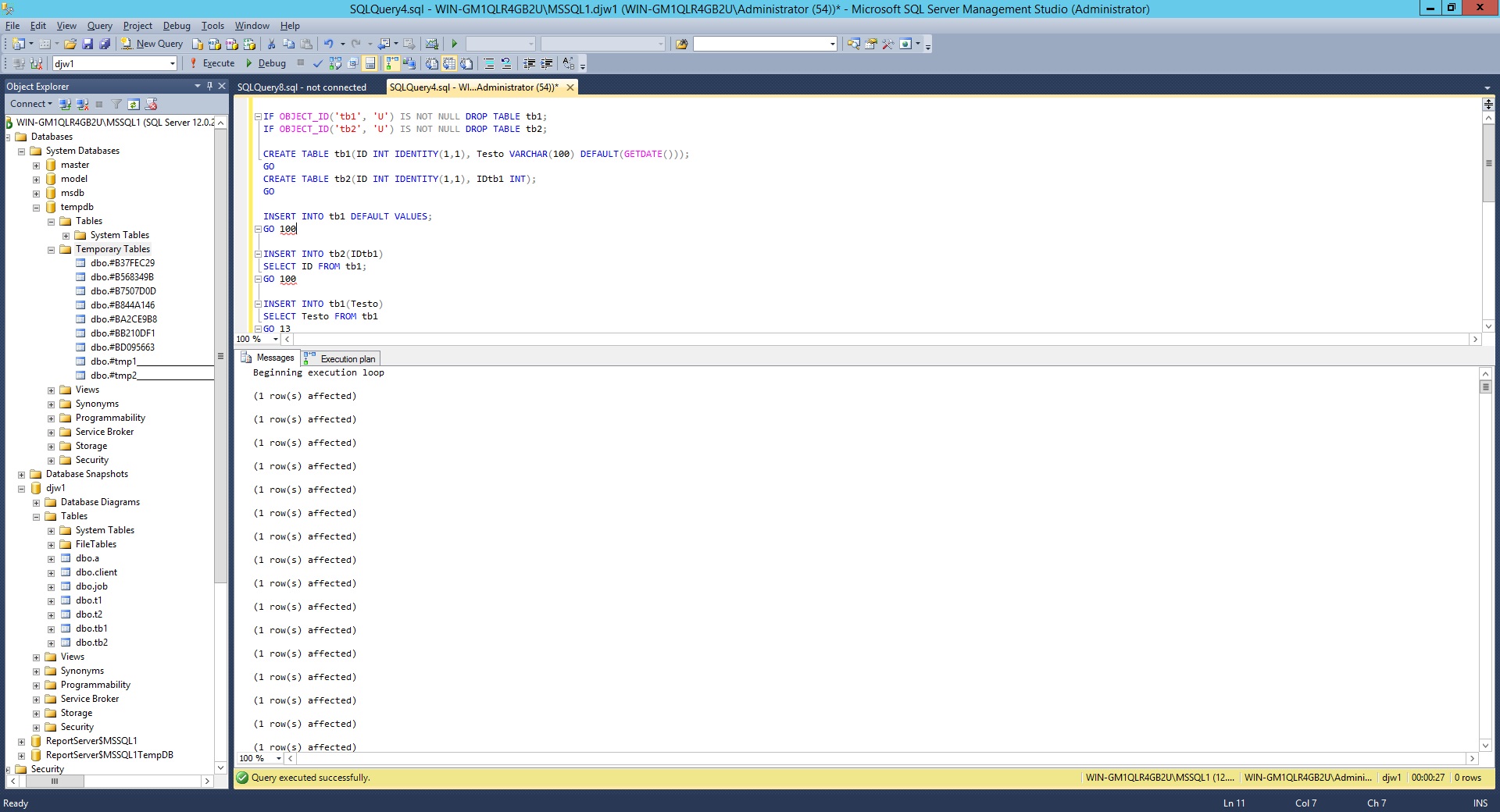Open the Query menu
This screenshot has width=1500, height=812.
[99, 26]
